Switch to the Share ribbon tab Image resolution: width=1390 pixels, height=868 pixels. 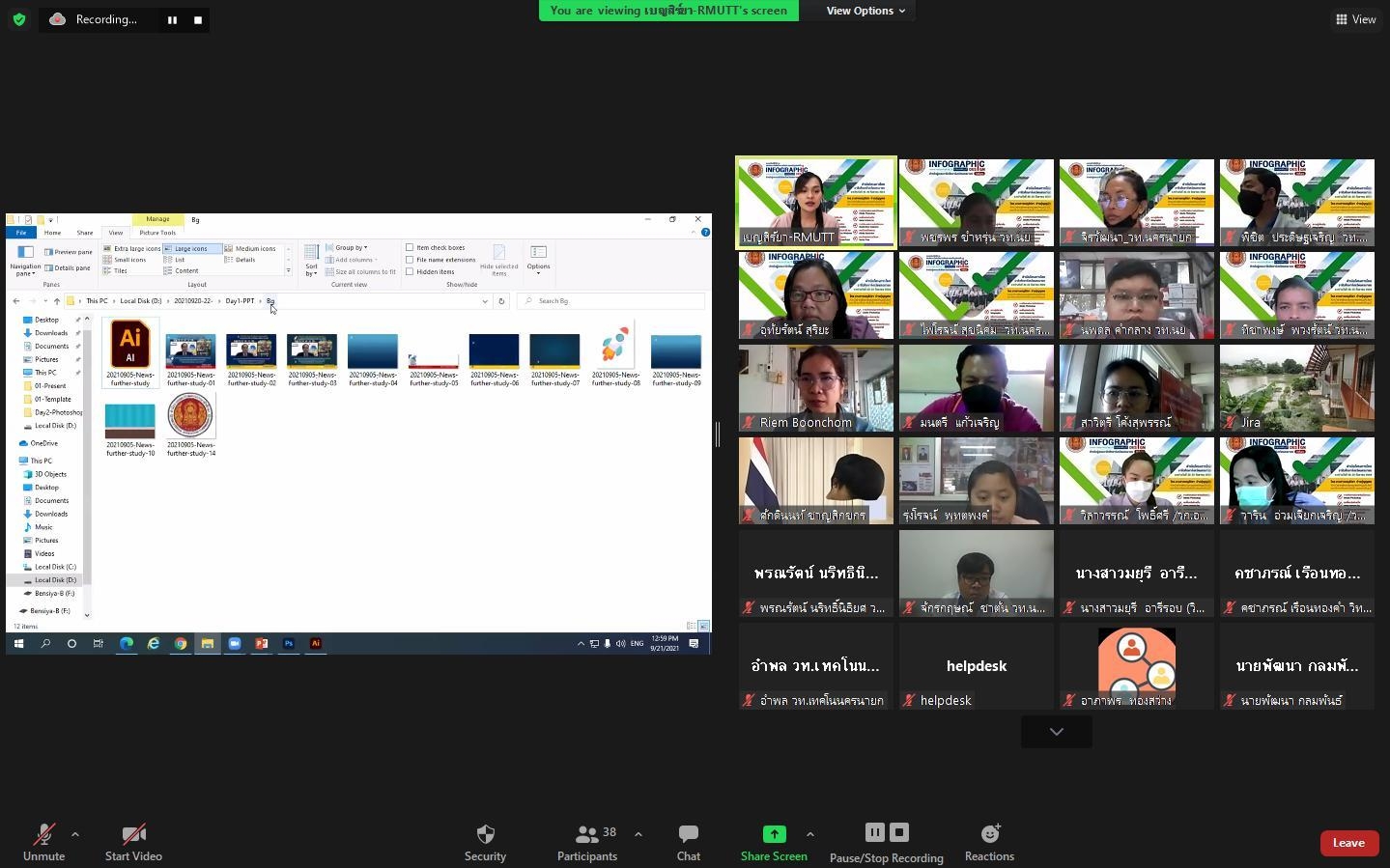[x=85, y=233]
